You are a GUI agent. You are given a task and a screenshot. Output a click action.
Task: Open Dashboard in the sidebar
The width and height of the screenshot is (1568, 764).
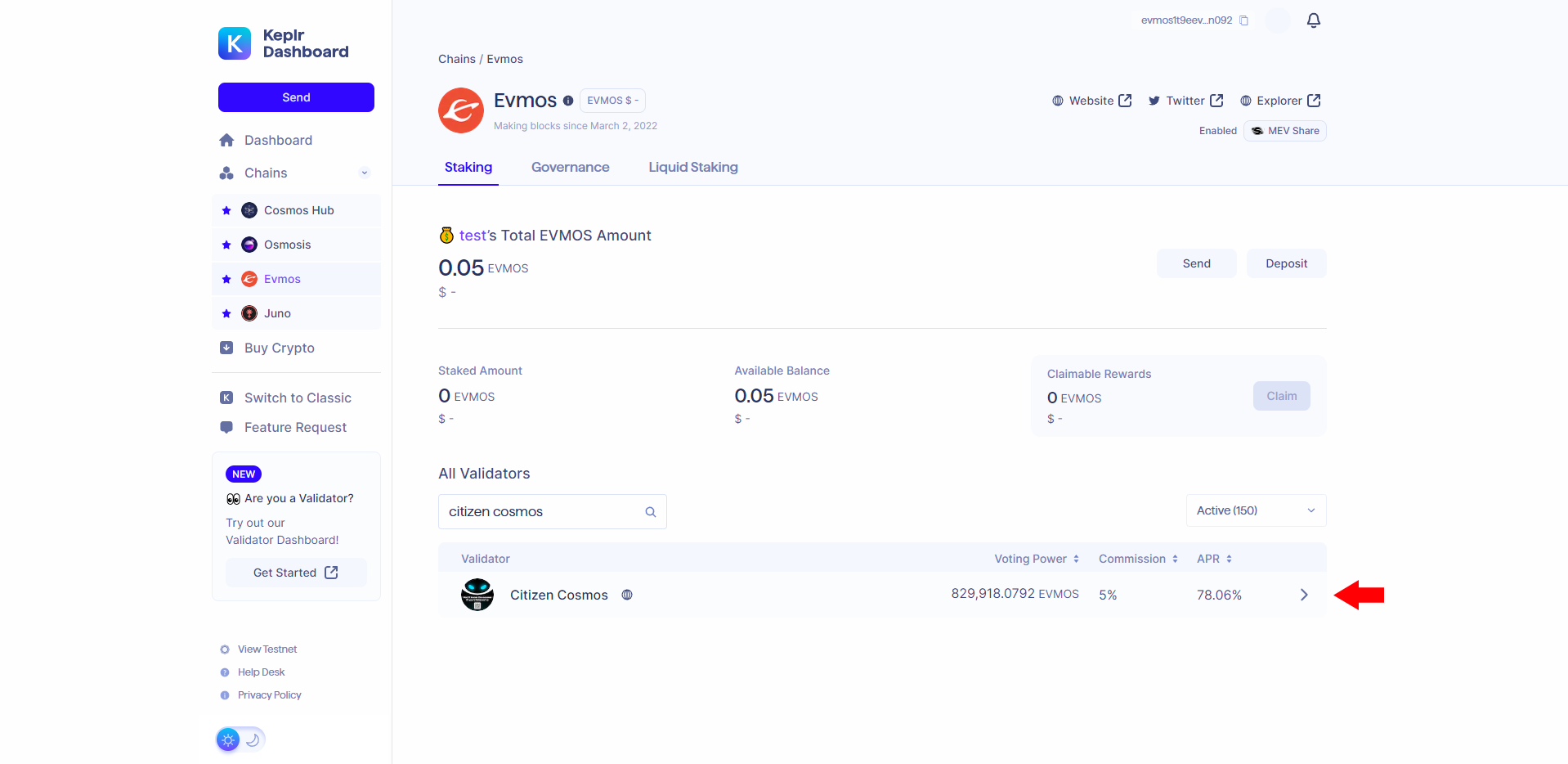pyautogui.click(x=278, y=140)
